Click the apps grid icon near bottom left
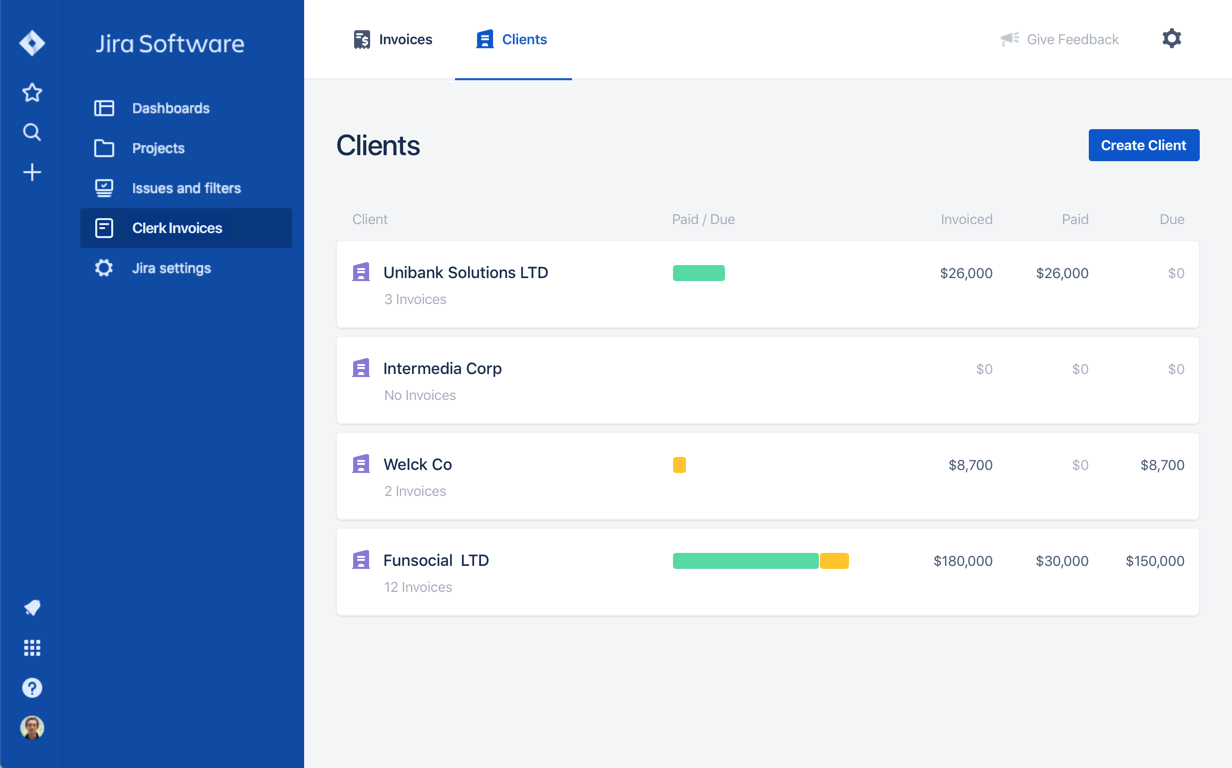Screen dimensions: 1232x768 pyautogui.click(x=32, y=648)
